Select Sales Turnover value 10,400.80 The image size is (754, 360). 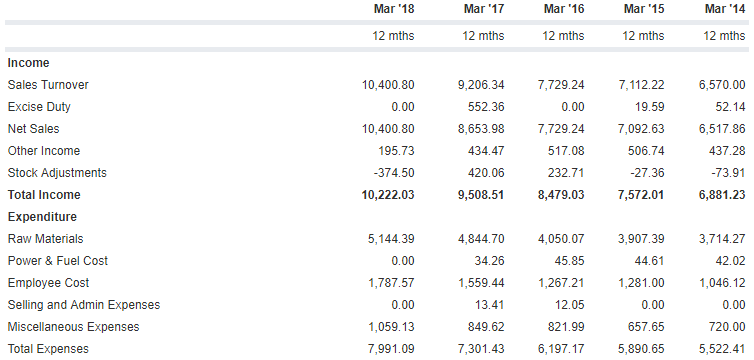[x=388, y=85]
